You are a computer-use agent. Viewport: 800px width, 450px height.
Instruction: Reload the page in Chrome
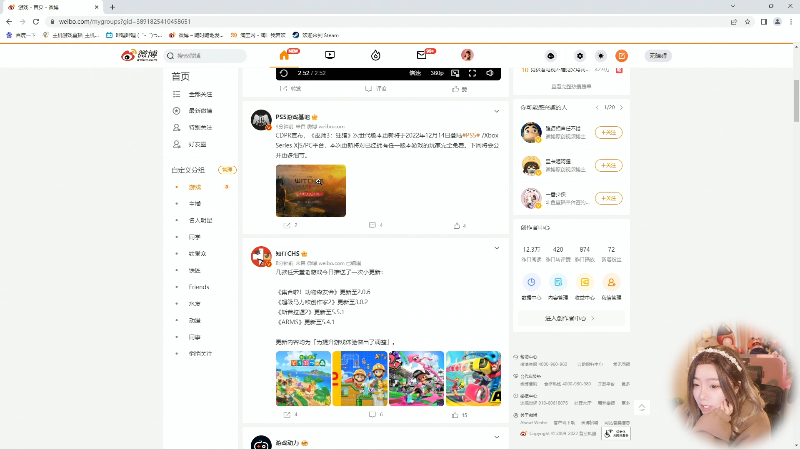tap(36, 21)
